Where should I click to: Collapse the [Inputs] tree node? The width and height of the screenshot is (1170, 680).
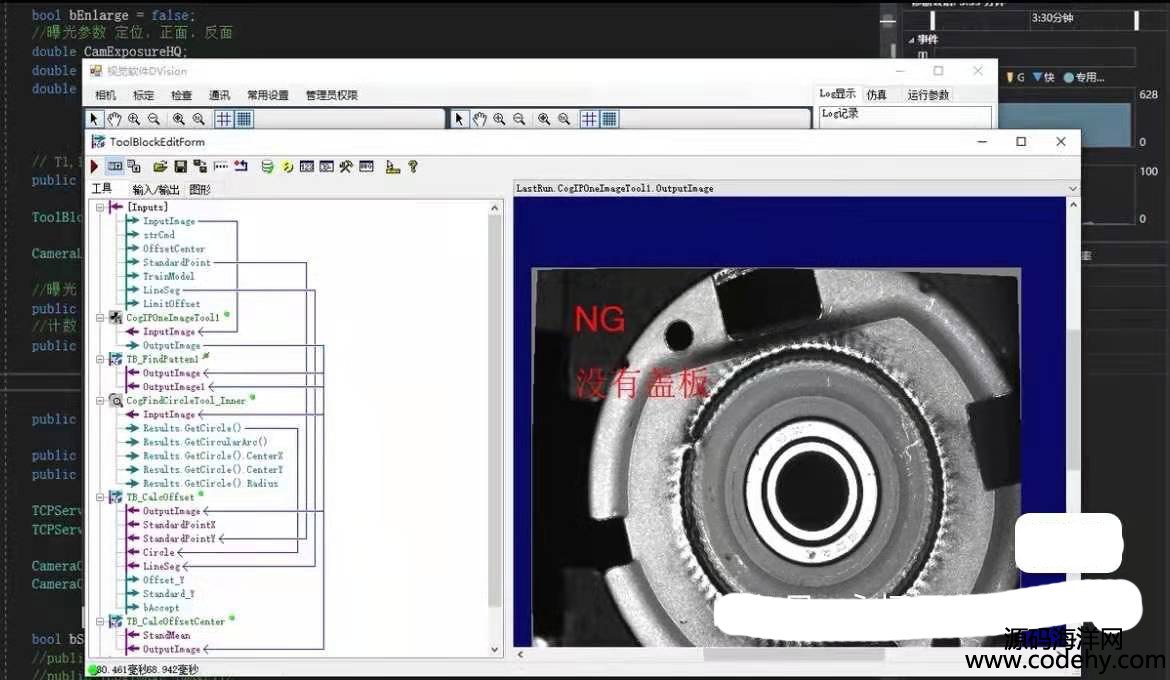click(x=100, y=208)
